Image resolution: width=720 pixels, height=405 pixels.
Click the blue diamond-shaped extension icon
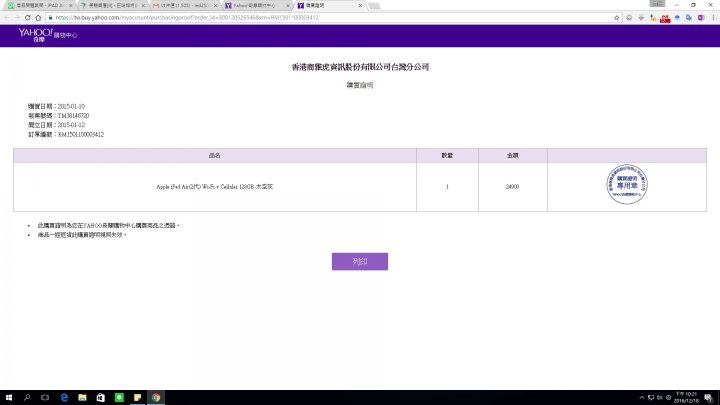point(677,17)
